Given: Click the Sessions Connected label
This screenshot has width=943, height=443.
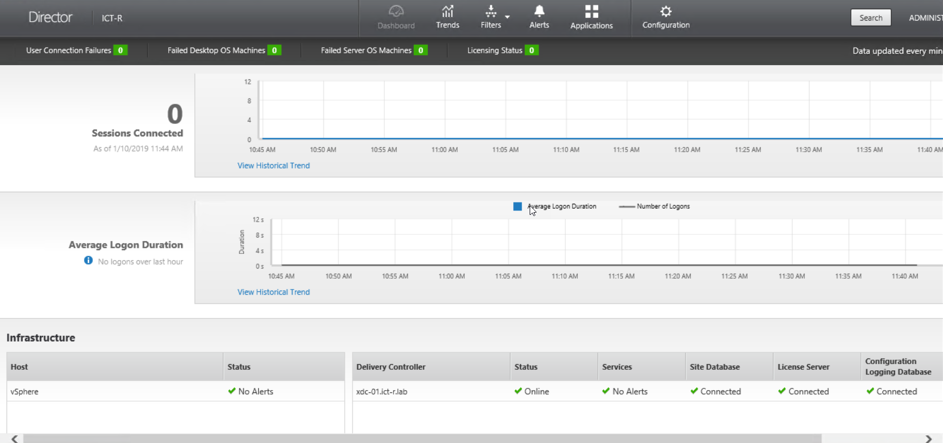Looking at the screenshot, I should pyautogui.click(x=137, y=133).
